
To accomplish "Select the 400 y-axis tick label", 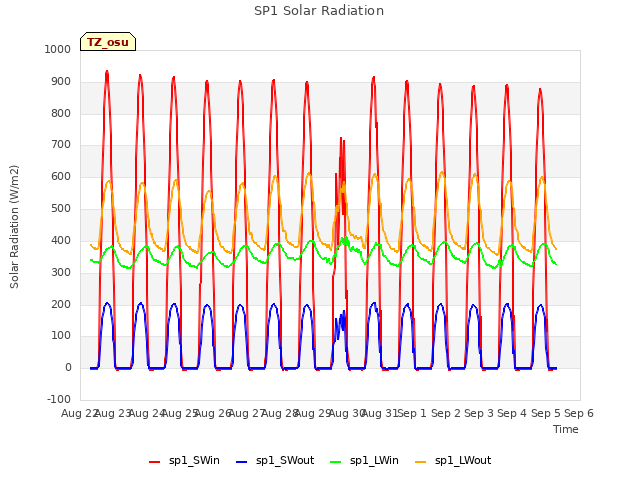I will 61,240.
